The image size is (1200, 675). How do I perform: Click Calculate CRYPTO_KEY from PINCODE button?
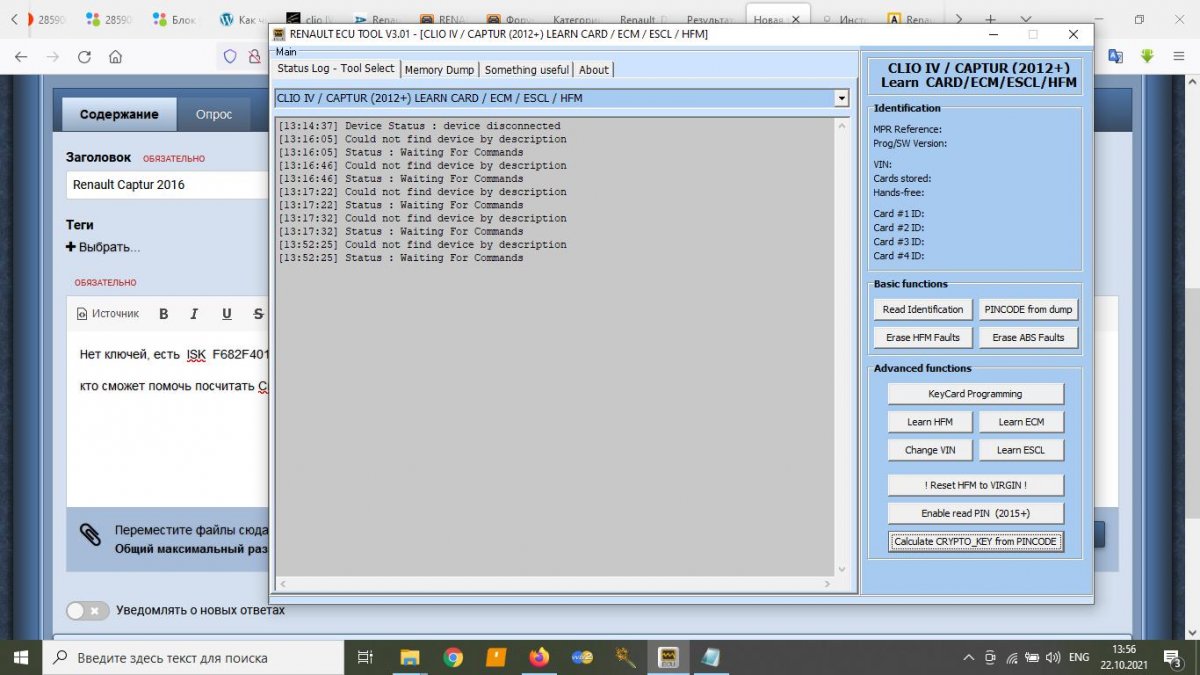point(975,541)
